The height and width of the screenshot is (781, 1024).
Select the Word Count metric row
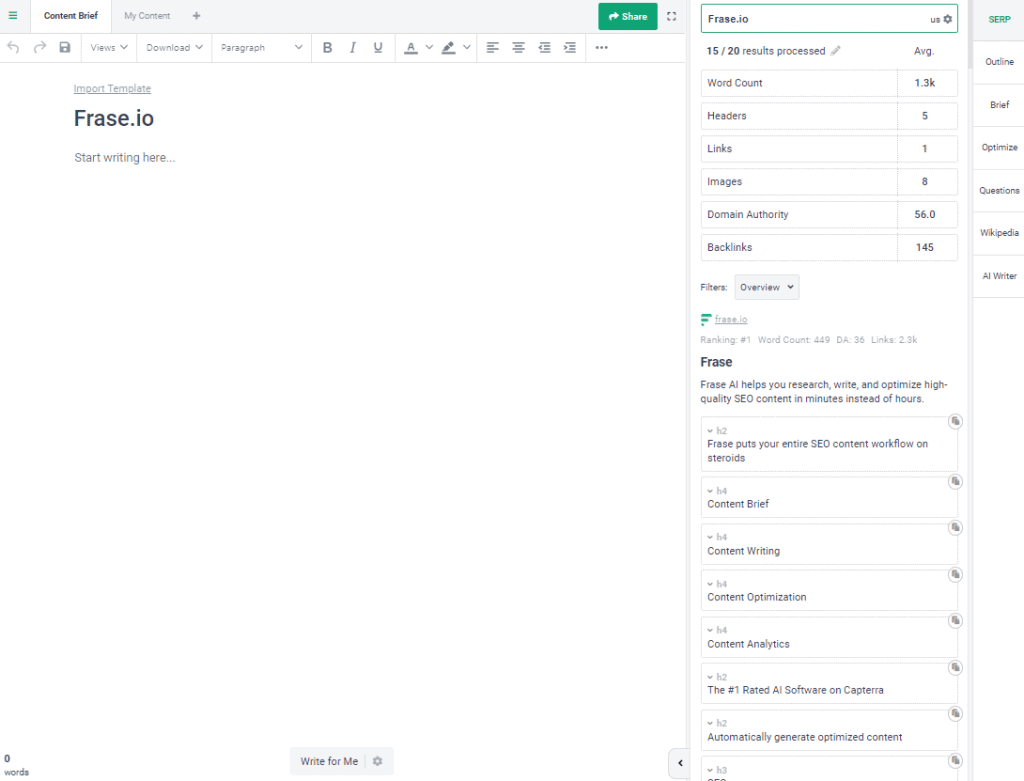(829, 83)
